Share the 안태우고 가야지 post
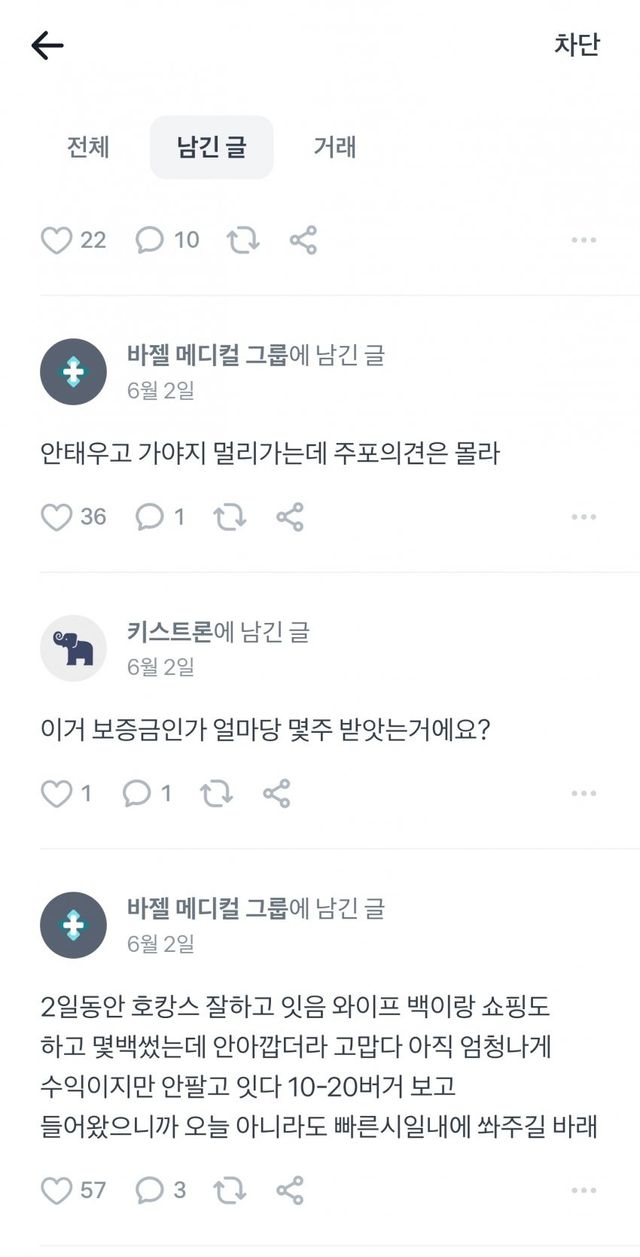 [x=290, y=517]
